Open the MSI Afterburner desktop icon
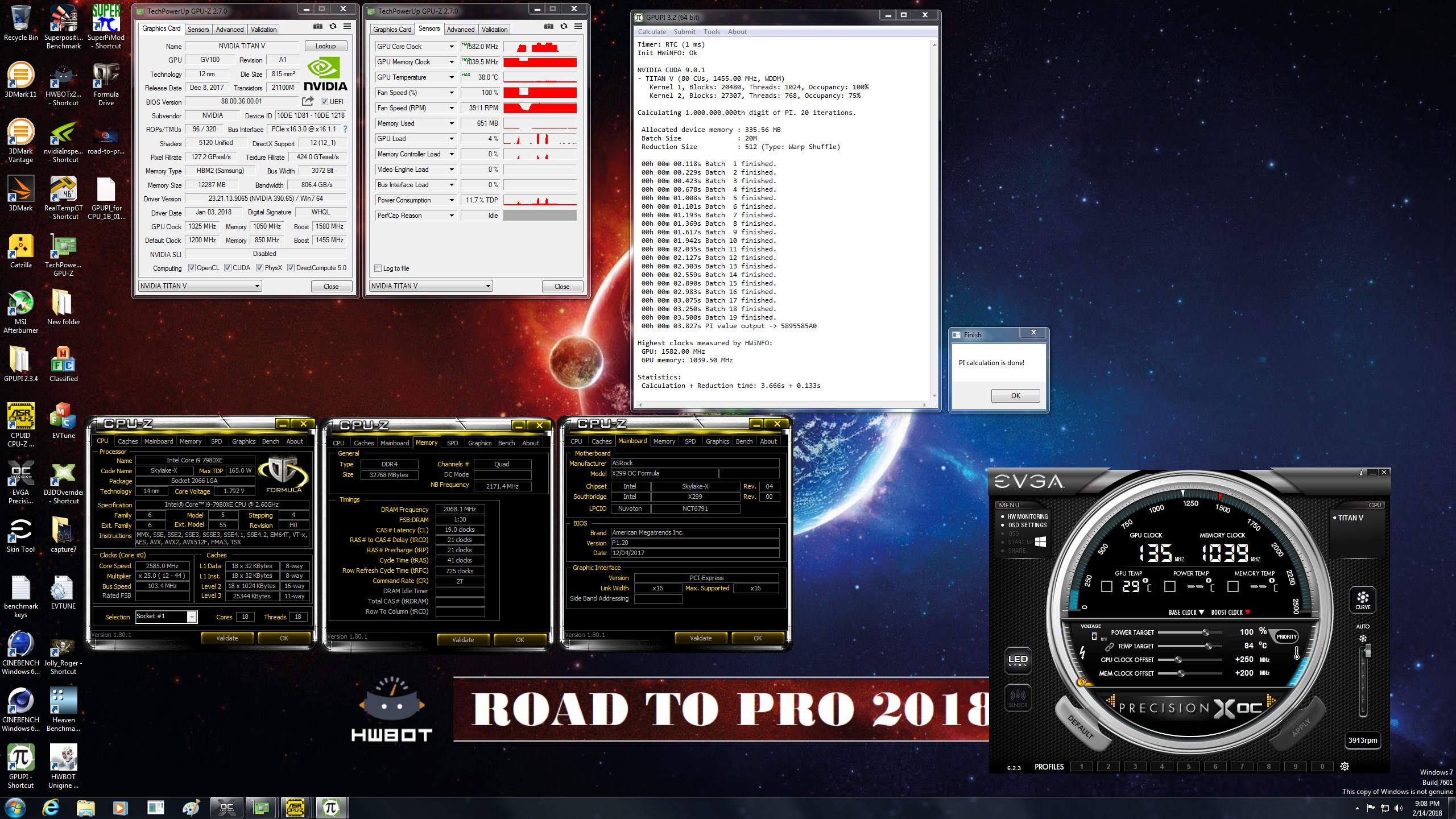Image resolution: width=1456 pixels, height=819 pixels. point(20,312)
